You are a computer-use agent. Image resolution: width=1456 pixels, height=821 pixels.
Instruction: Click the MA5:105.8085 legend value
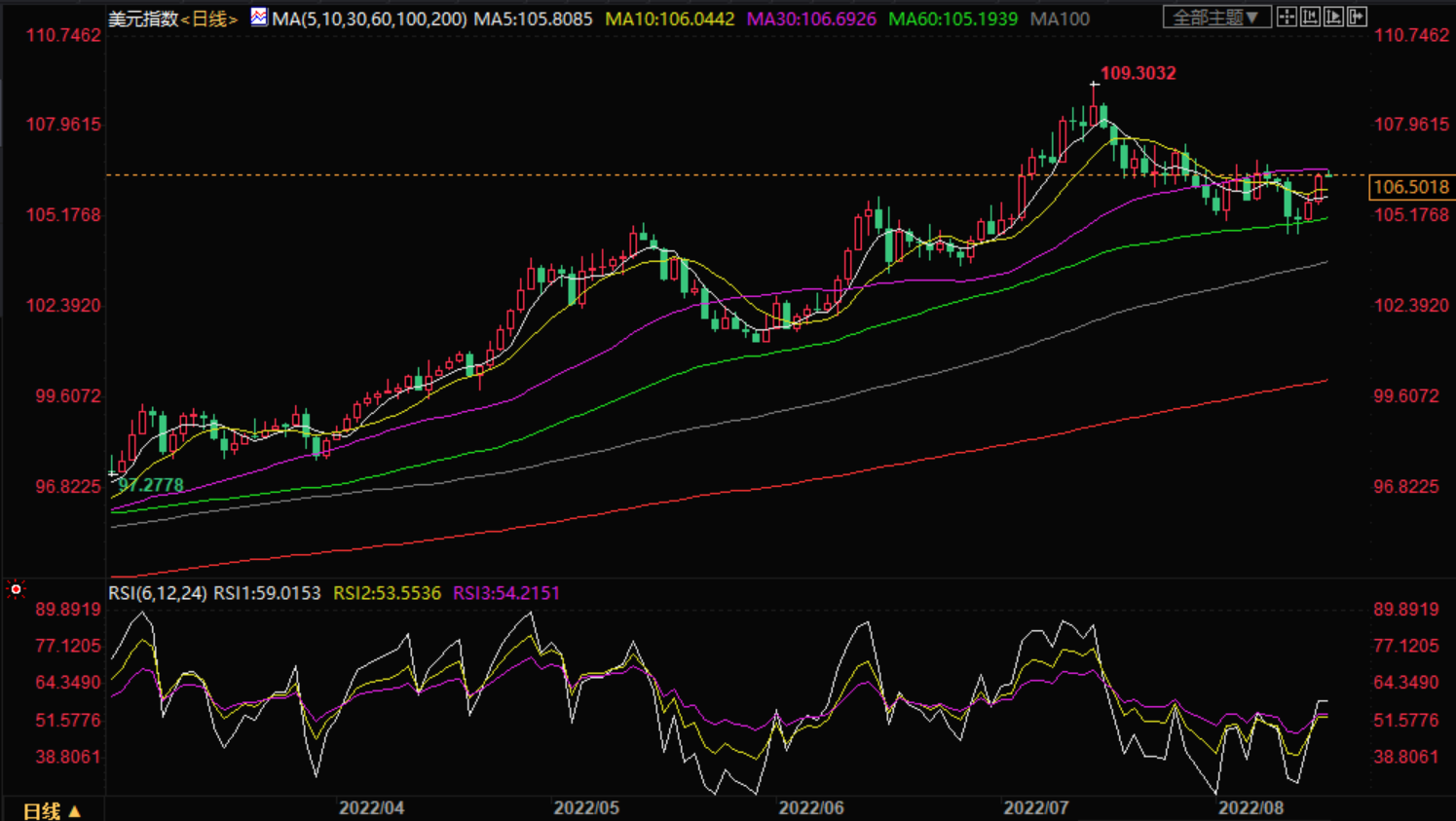533,19
